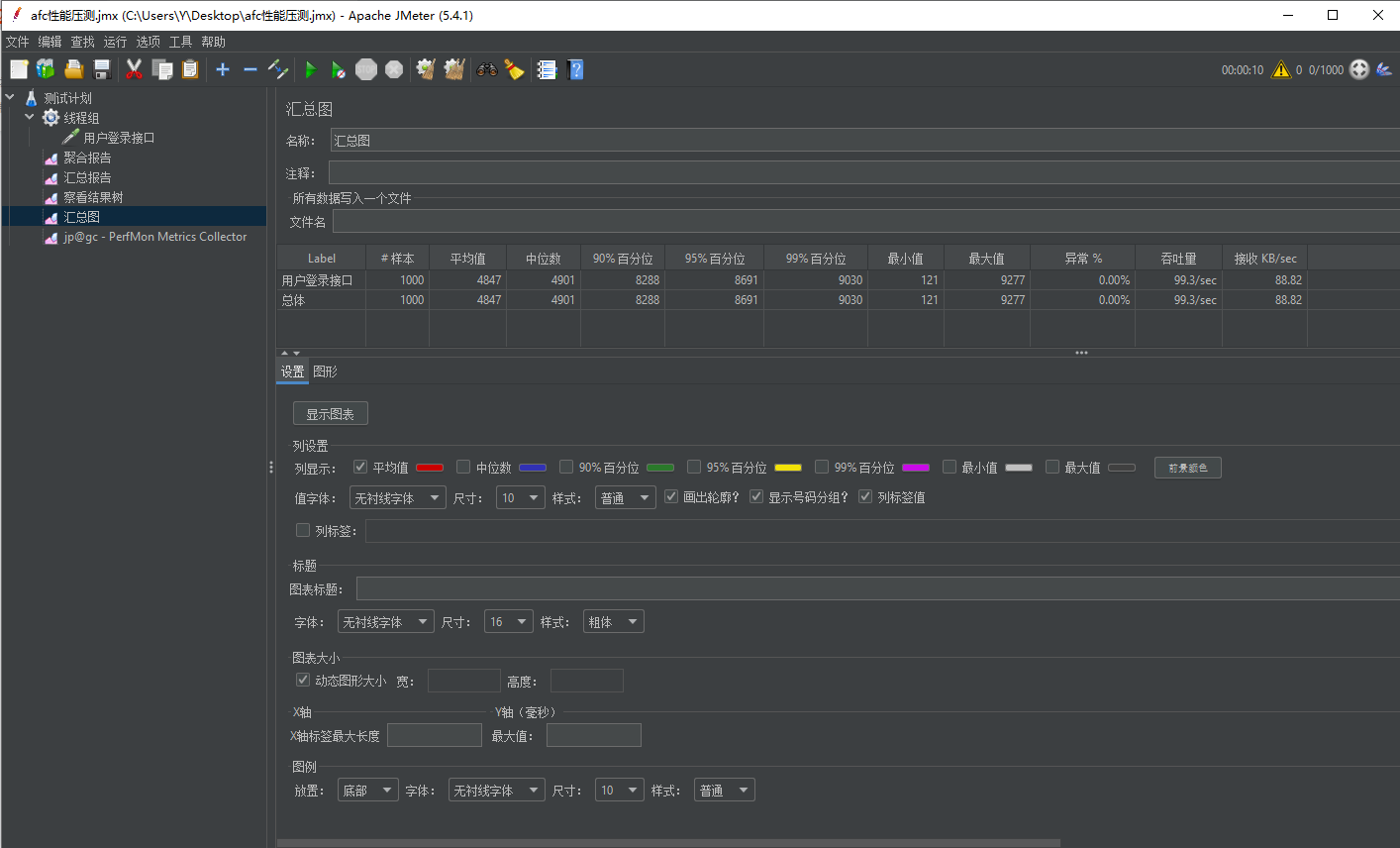1400x848 pixels.
Task: Switch to the 图形 tab
Action: point(325,370)
